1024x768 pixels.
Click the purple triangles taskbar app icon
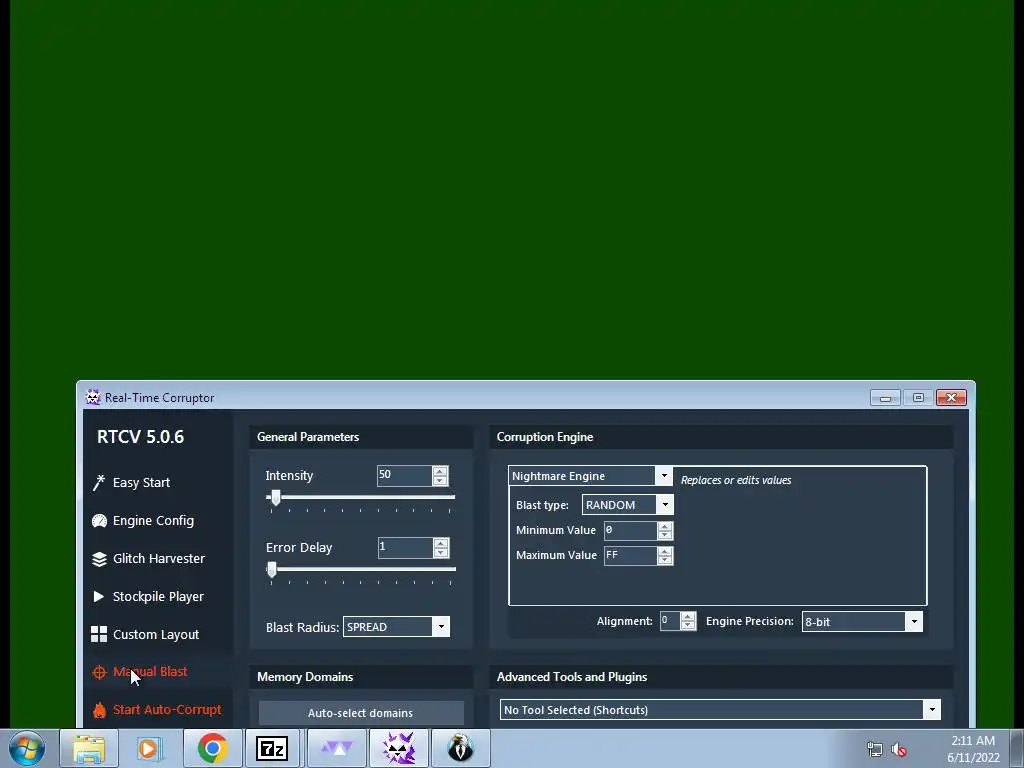336,748
